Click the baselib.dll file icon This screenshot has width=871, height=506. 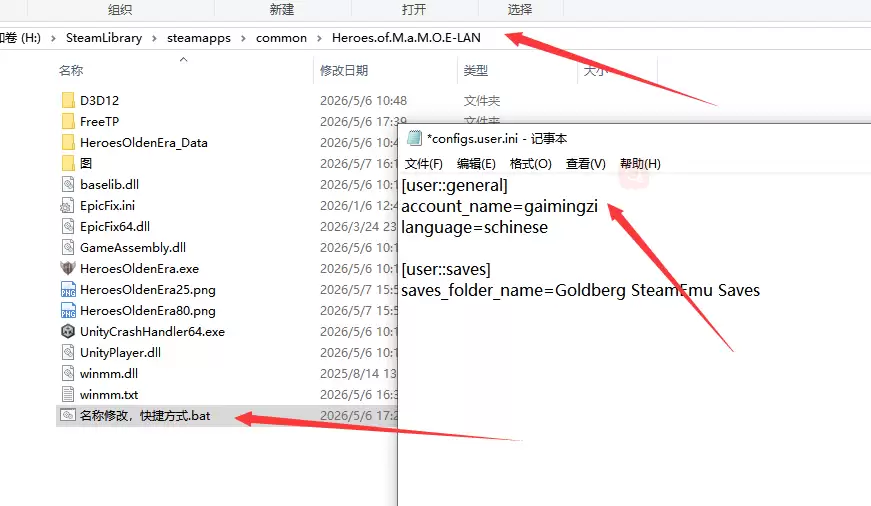(x=68, y=184)
